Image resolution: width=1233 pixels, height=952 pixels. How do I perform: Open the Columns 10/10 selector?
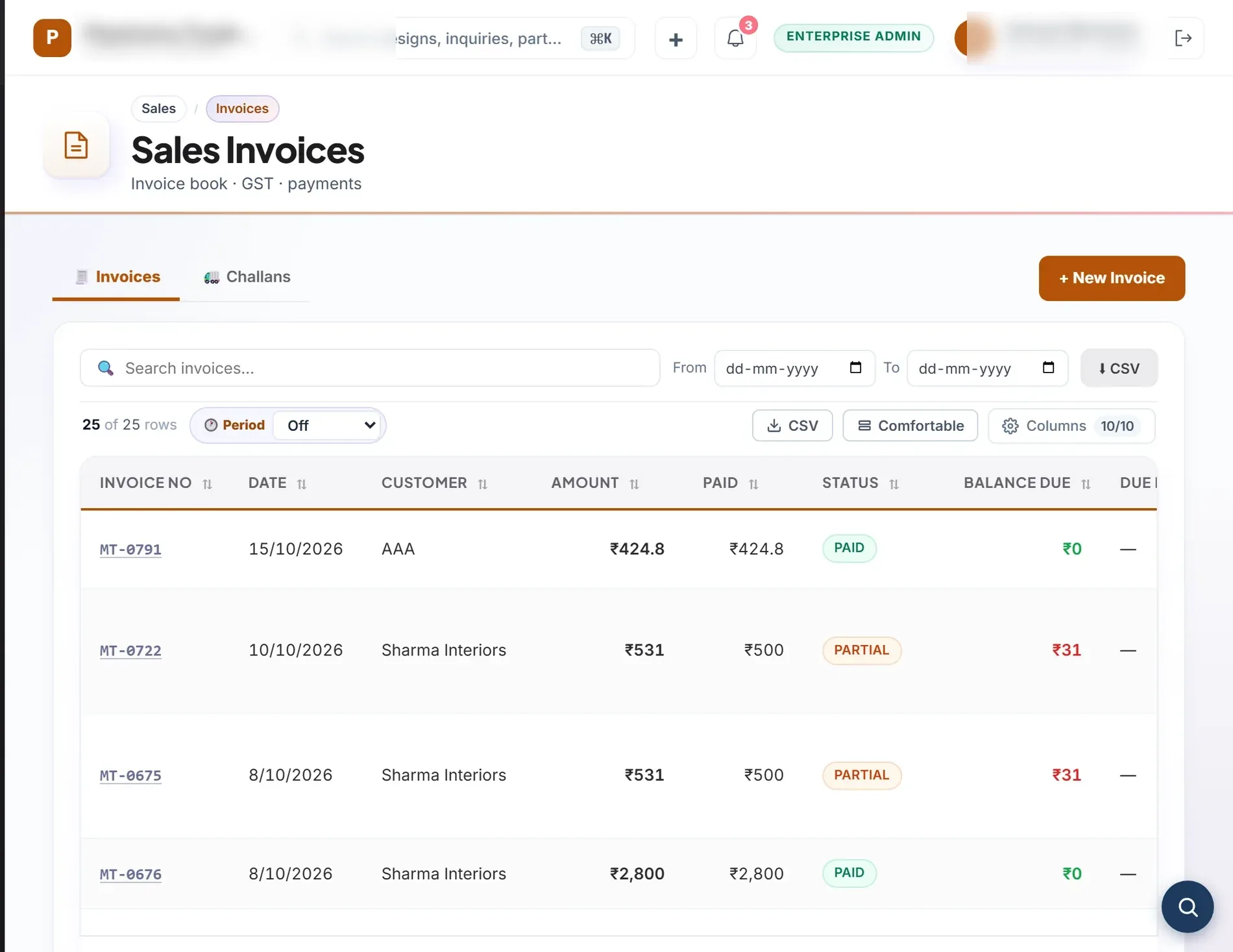point(1071,426)
